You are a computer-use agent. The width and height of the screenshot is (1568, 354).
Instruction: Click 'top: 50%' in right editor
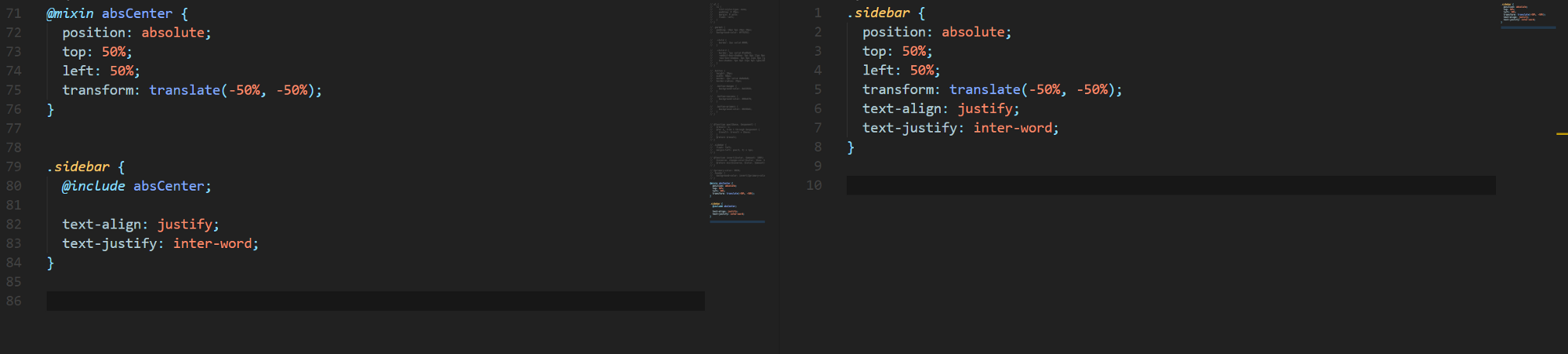(x=898, y=51)
